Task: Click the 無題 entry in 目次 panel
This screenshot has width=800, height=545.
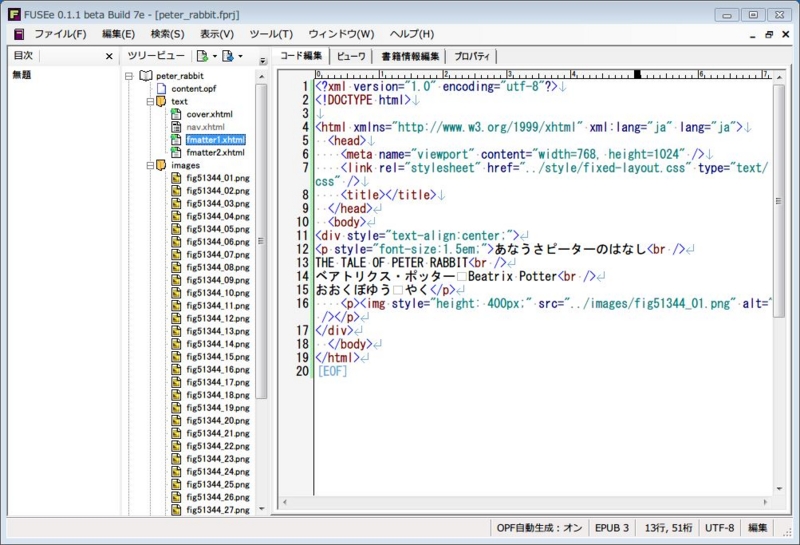Action: click(x=22, y=75)
